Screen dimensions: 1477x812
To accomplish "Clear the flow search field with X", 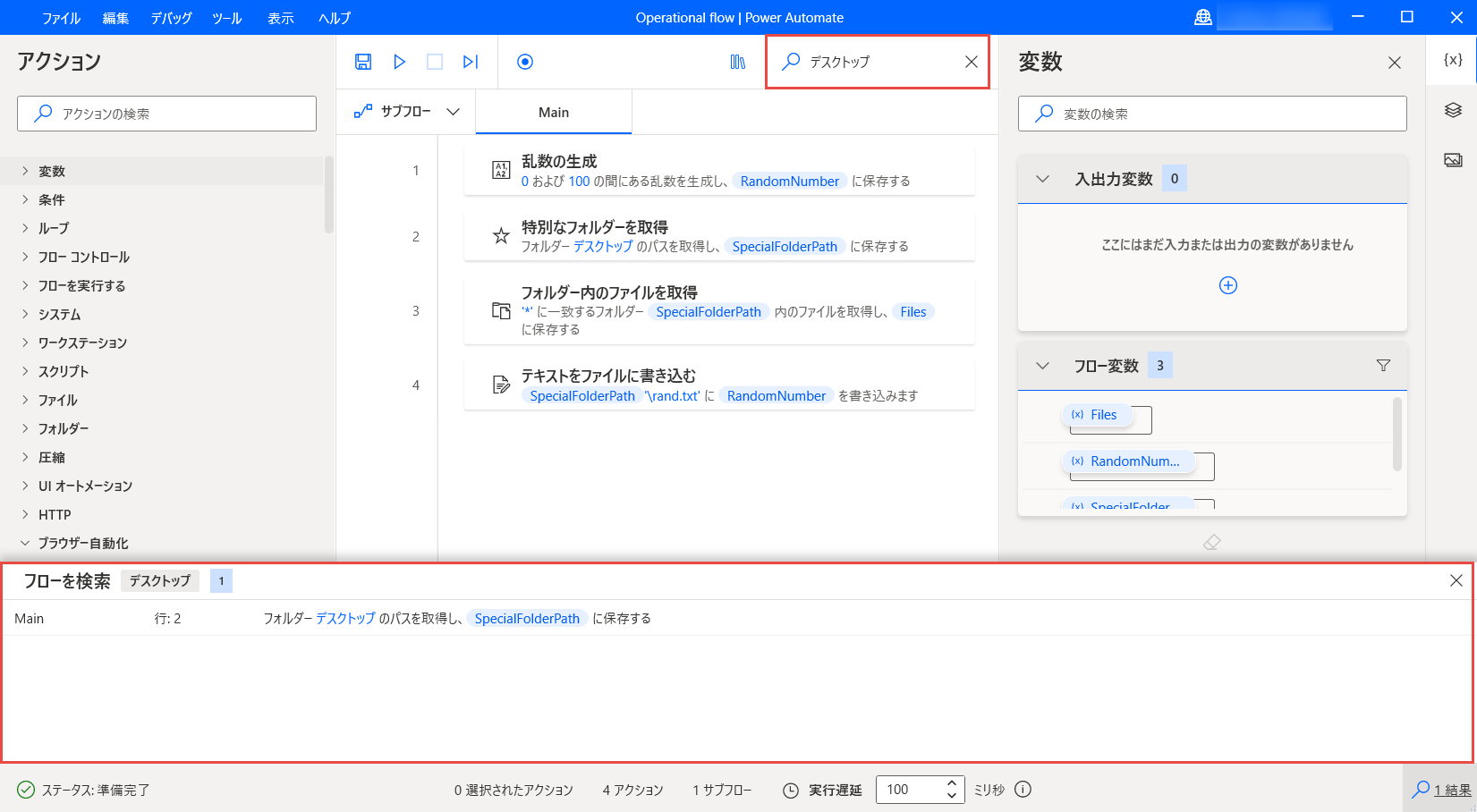I will 972,62.
